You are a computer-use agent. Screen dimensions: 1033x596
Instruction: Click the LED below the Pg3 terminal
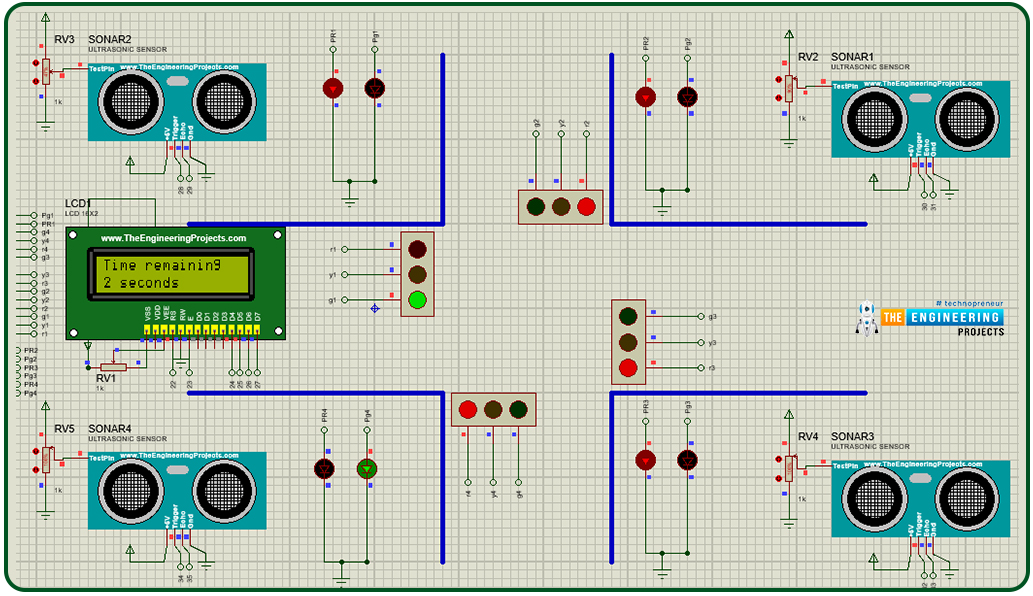tap(687, 460)
